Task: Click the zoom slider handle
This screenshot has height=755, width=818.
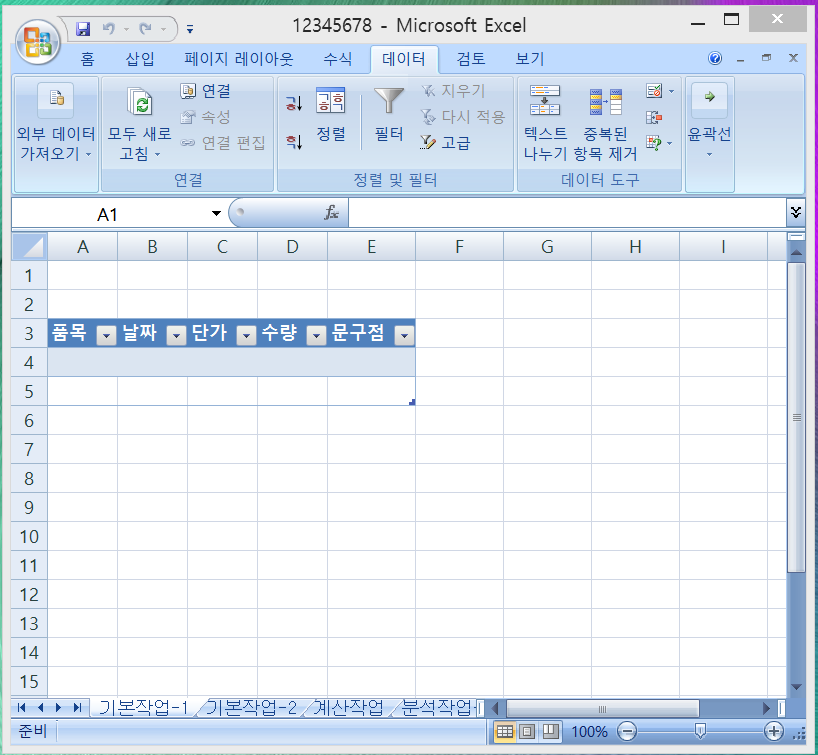Action: point(700,731)
